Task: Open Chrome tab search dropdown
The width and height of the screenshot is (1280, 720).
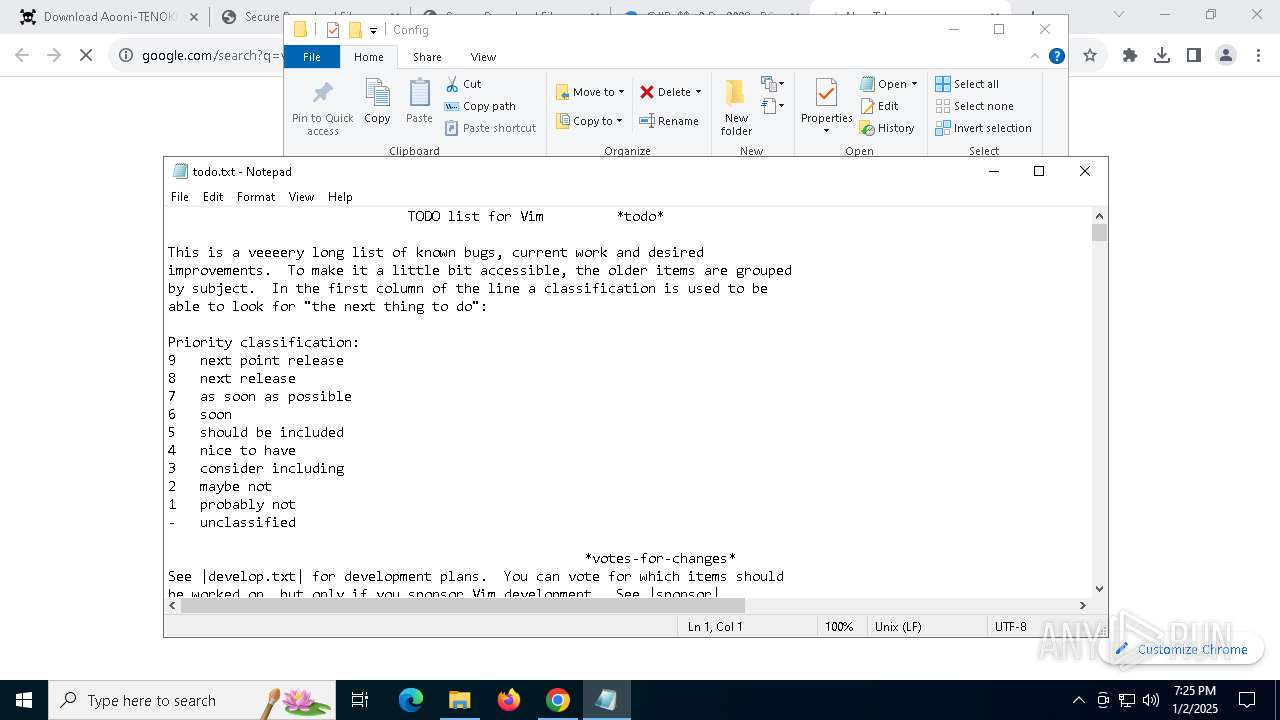Action: click(1119, 15)
